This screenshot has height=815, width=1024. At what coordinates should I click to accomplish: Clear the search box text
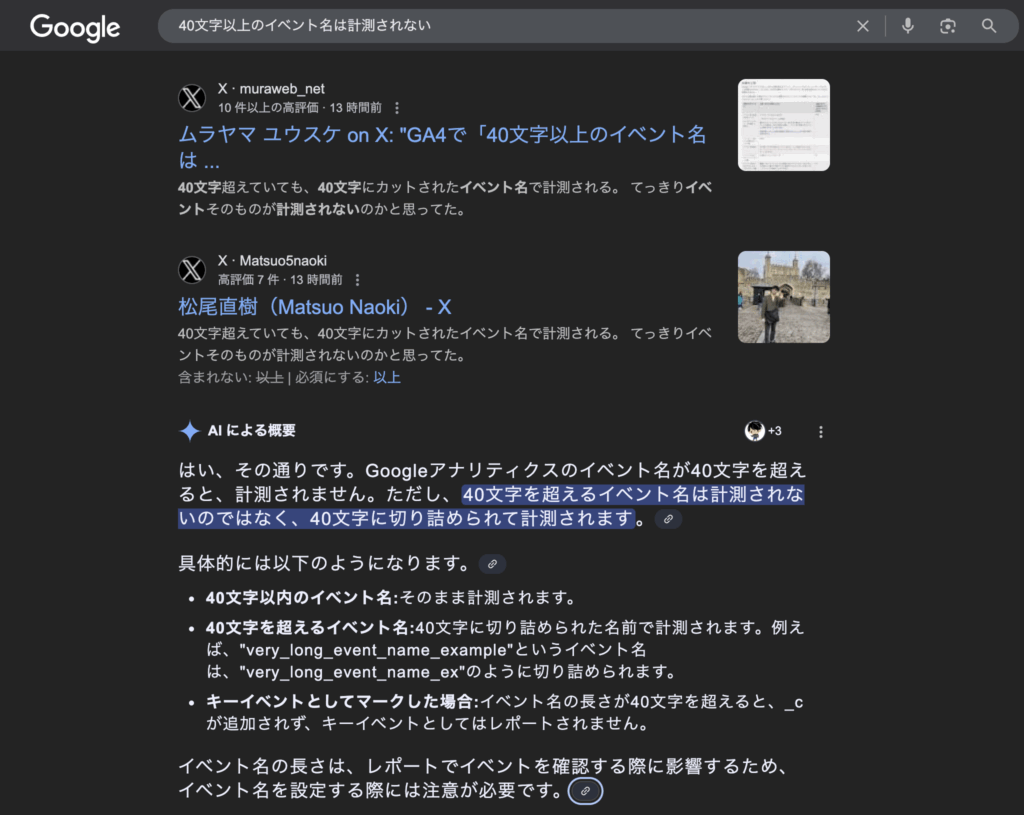(863, 26)
